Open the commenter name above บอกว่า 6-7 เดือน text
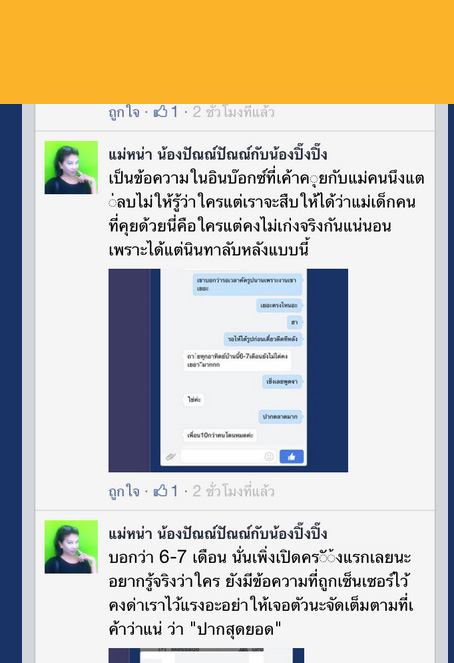 coord(218,534)
